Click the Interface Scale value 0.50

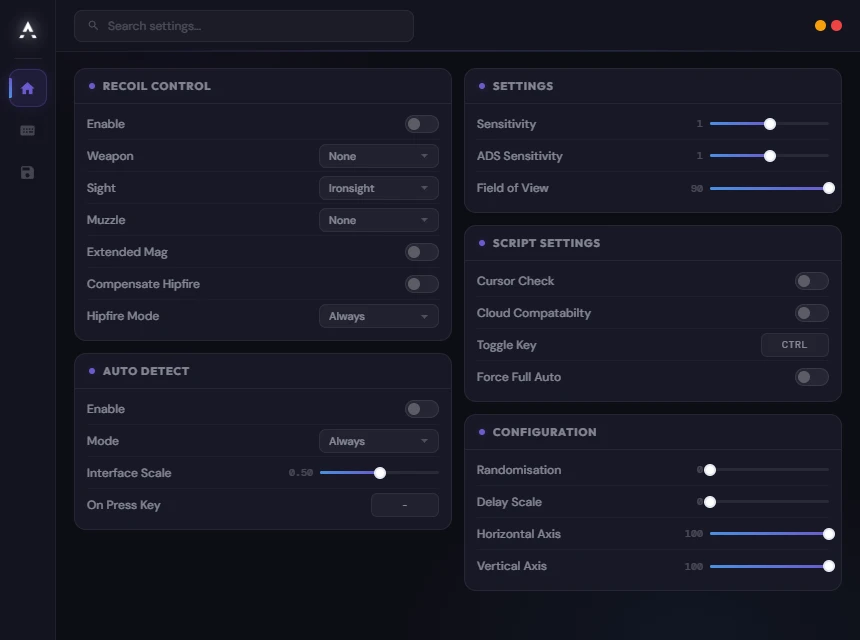[301, 473]
